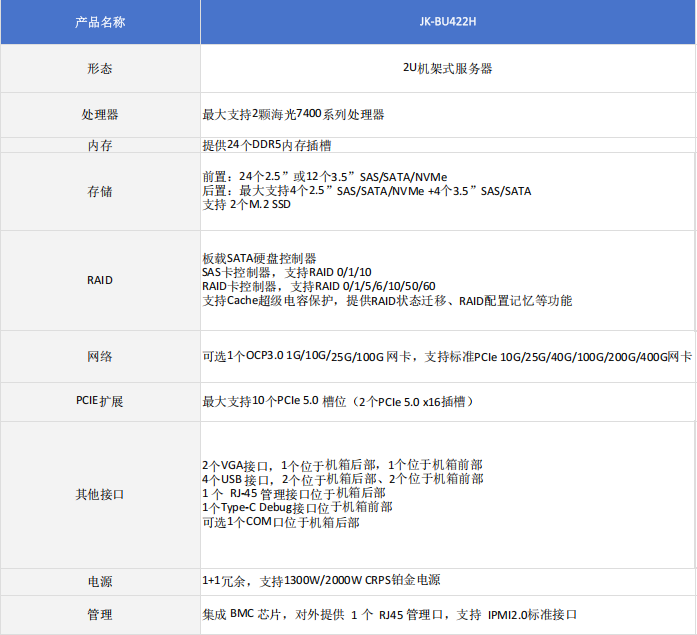Click the Type-C Debug接口 line
The width and height of the screenshot is (697, 635).
297,508
